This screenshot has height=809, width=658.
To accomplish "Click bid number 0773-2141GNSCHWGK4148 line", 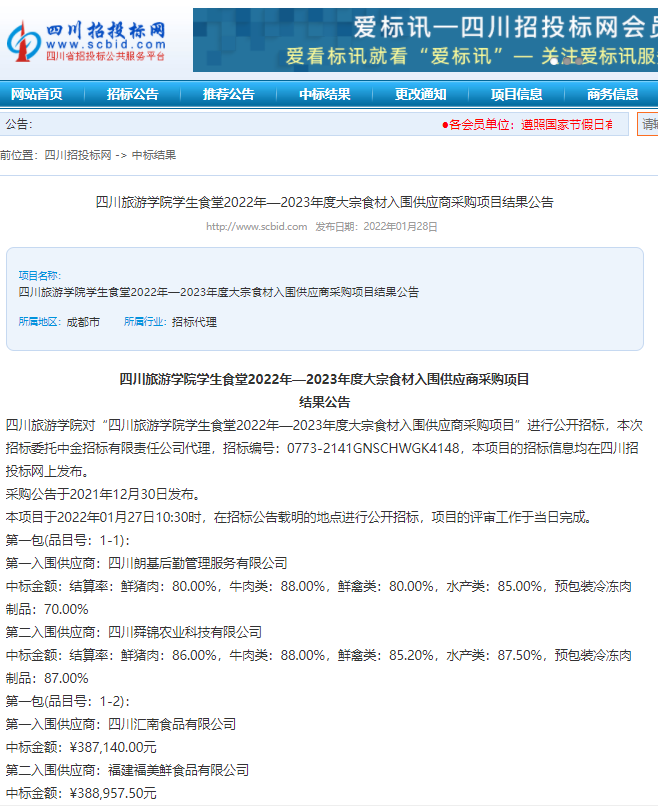I will coord(322,448).
